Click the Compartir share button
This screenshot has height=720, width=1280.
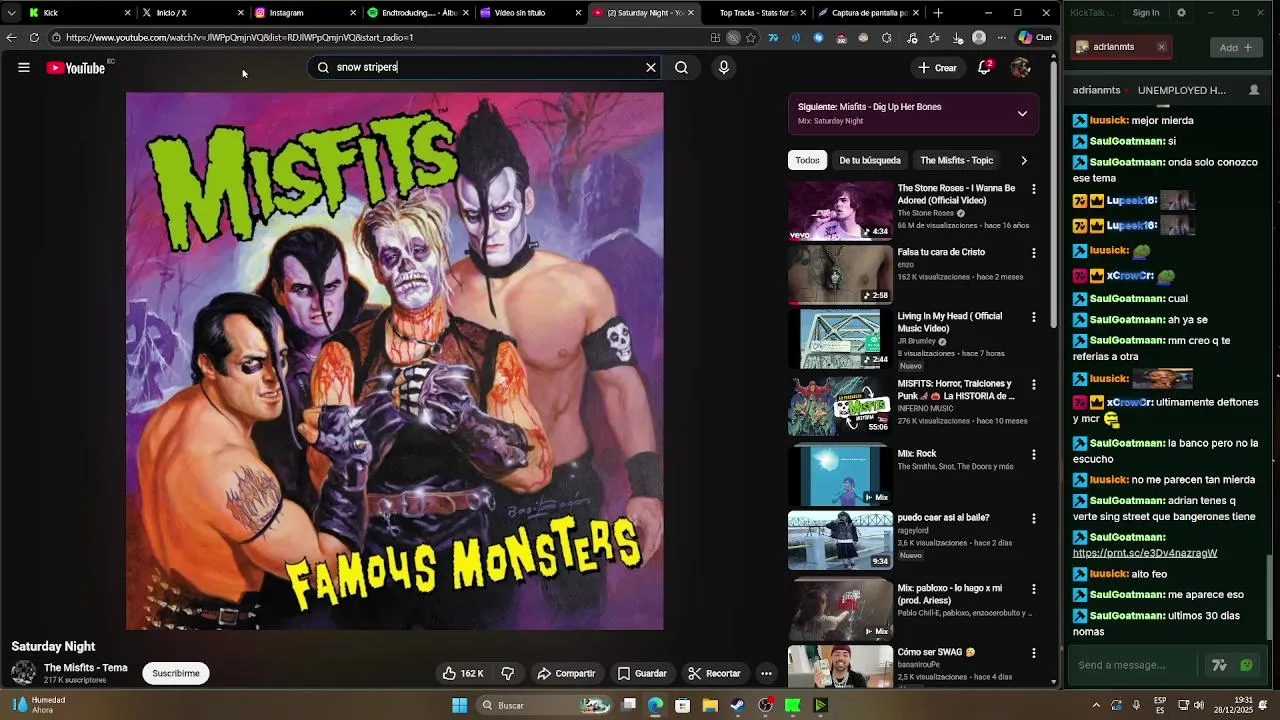(x=566, y=673)
